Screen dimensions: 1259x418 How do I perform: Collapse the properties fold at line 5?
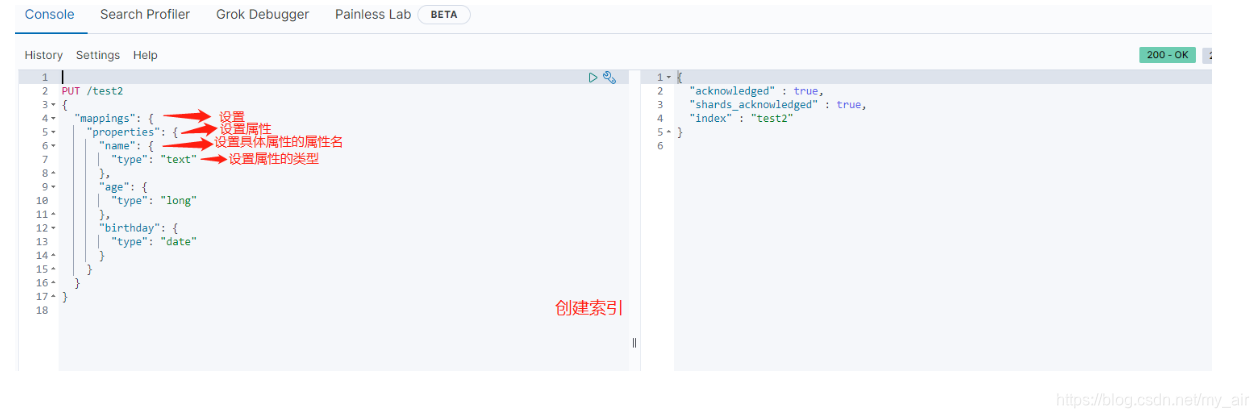click(53, 132)
